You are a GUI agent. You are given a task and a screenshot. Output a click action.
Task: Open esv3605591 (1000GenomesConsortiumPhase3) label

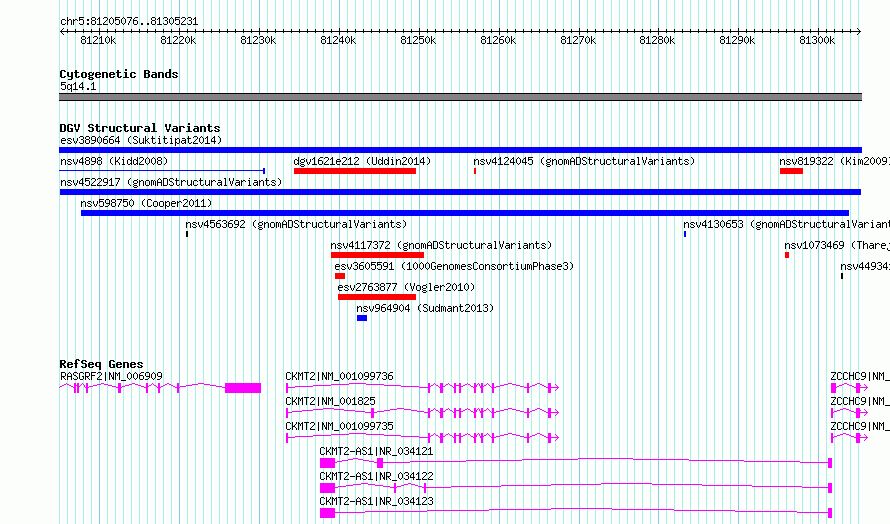click(x=454, y=266)
